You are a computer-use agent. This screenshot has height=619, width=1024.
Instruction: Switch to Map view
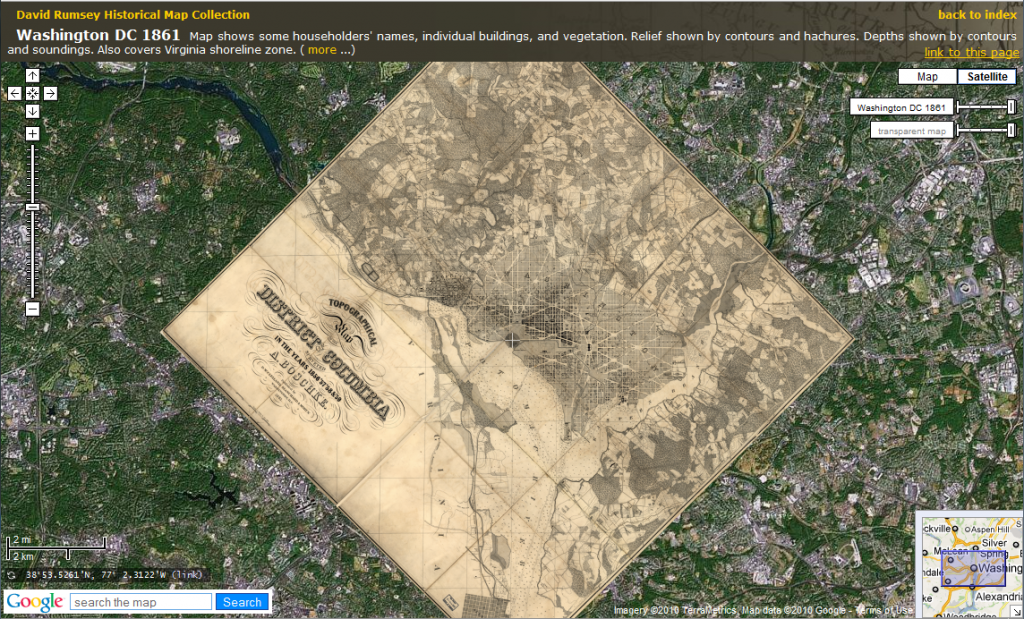pyautogui.click(x=927, y=76)
